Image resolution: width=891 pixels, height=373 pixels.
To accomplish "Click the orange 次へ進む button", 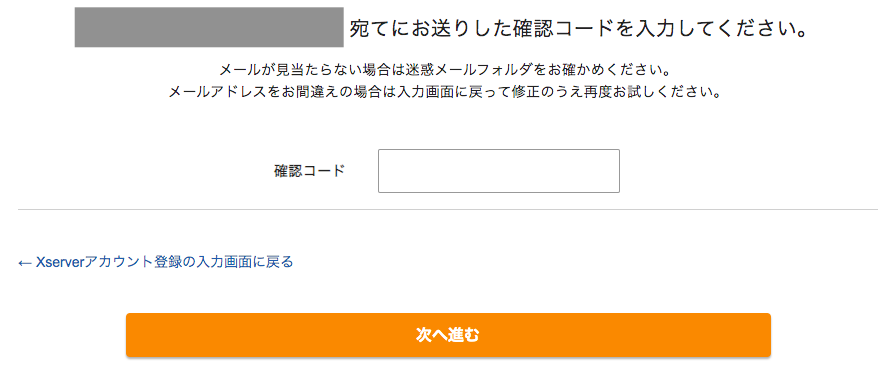I will point(448,335).
